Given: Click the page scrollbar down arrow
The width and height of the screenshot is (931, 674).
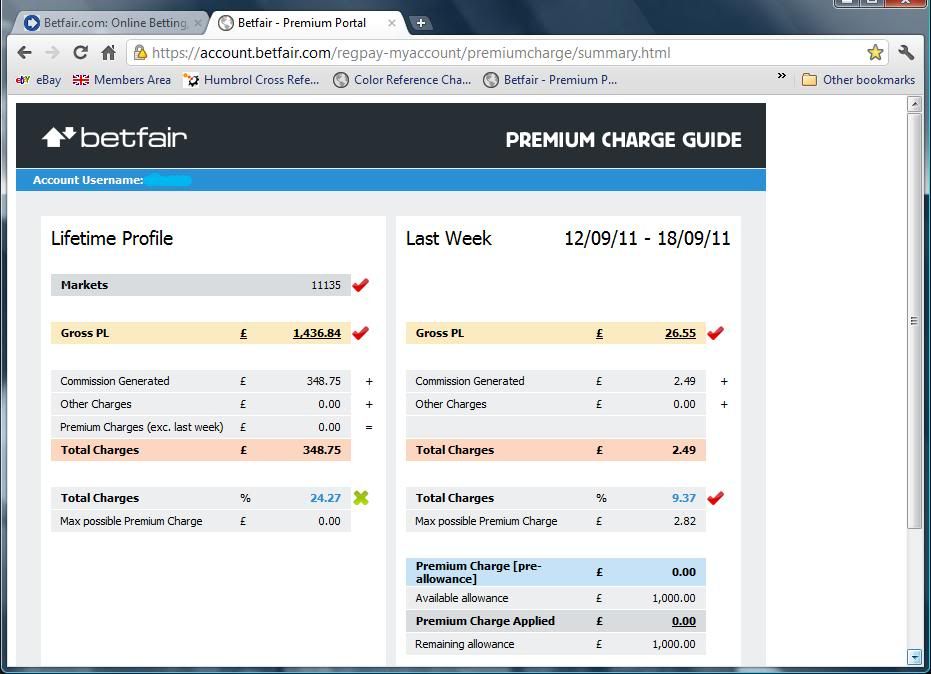Looking at the screenshot, I should pyautogui.click(x=914, y=656).
